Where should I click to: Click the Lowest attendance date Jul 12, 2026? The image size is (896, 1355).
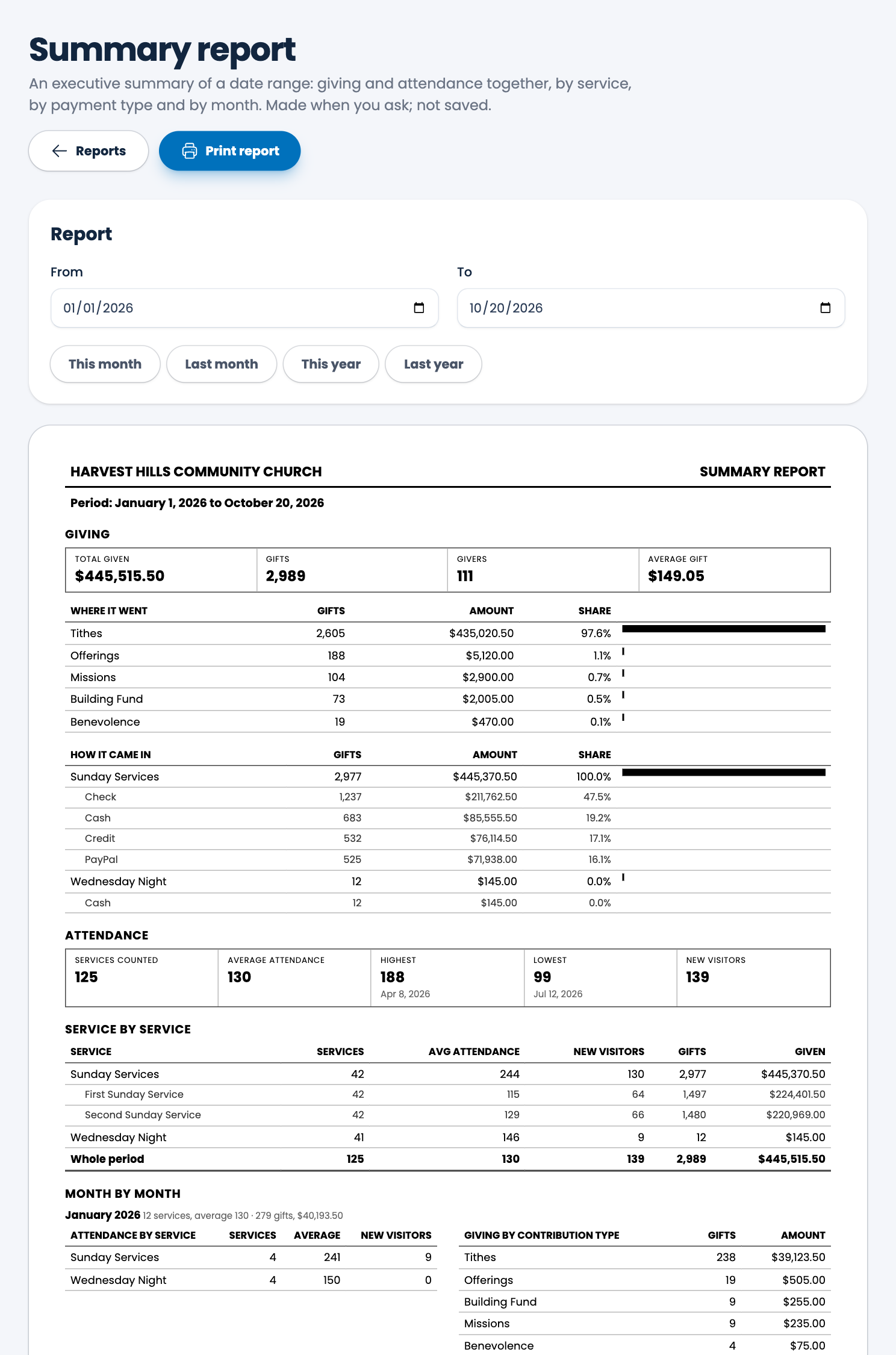pyautogui.click(x=558, y=994)
